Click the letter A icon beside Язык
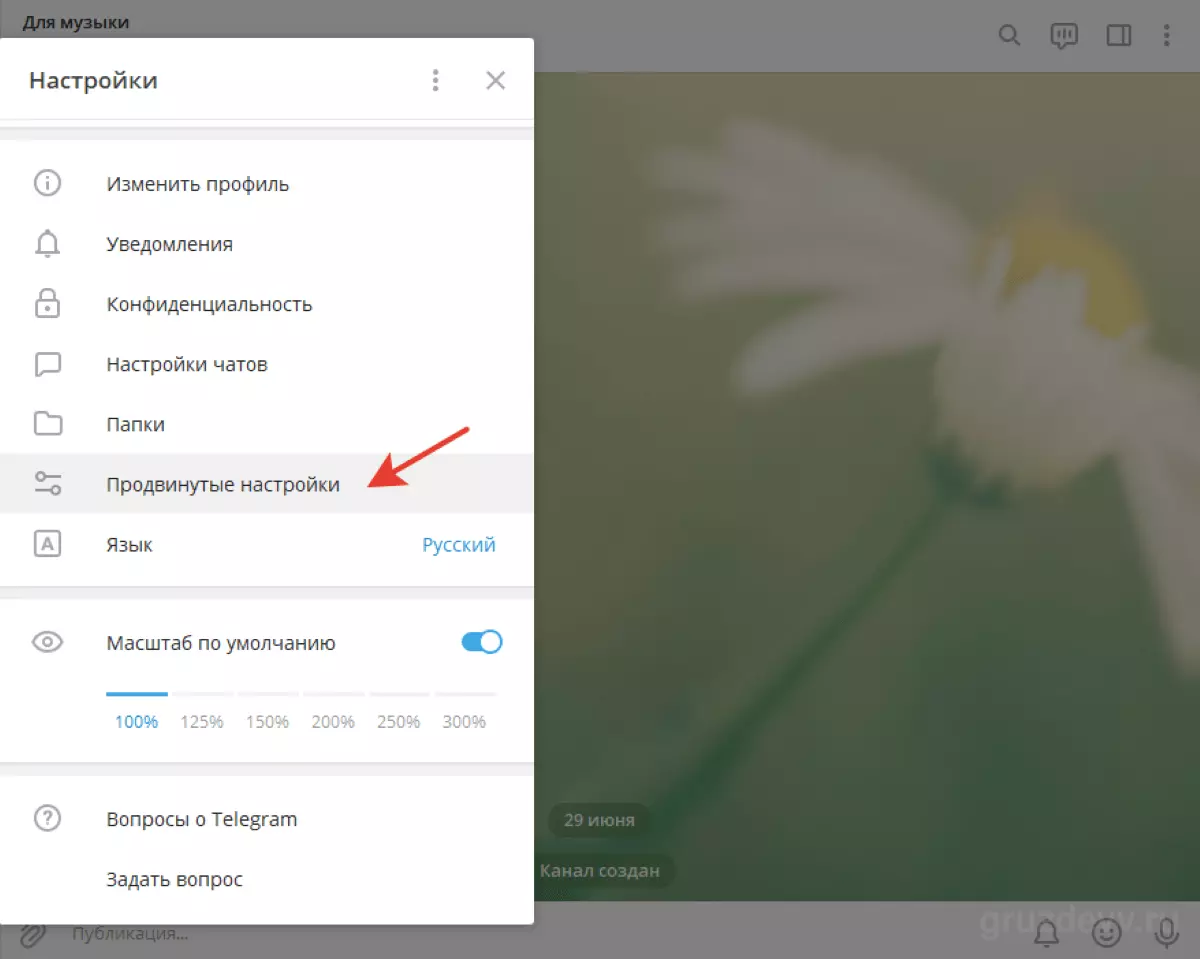The width and height of the screenshot is (1200, 959). [x=48, y=544]
